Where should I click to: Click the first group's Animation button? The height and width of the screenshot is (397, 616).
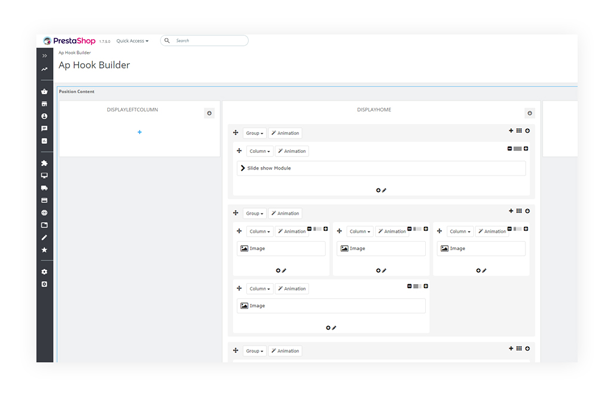(x=285, y=133)
